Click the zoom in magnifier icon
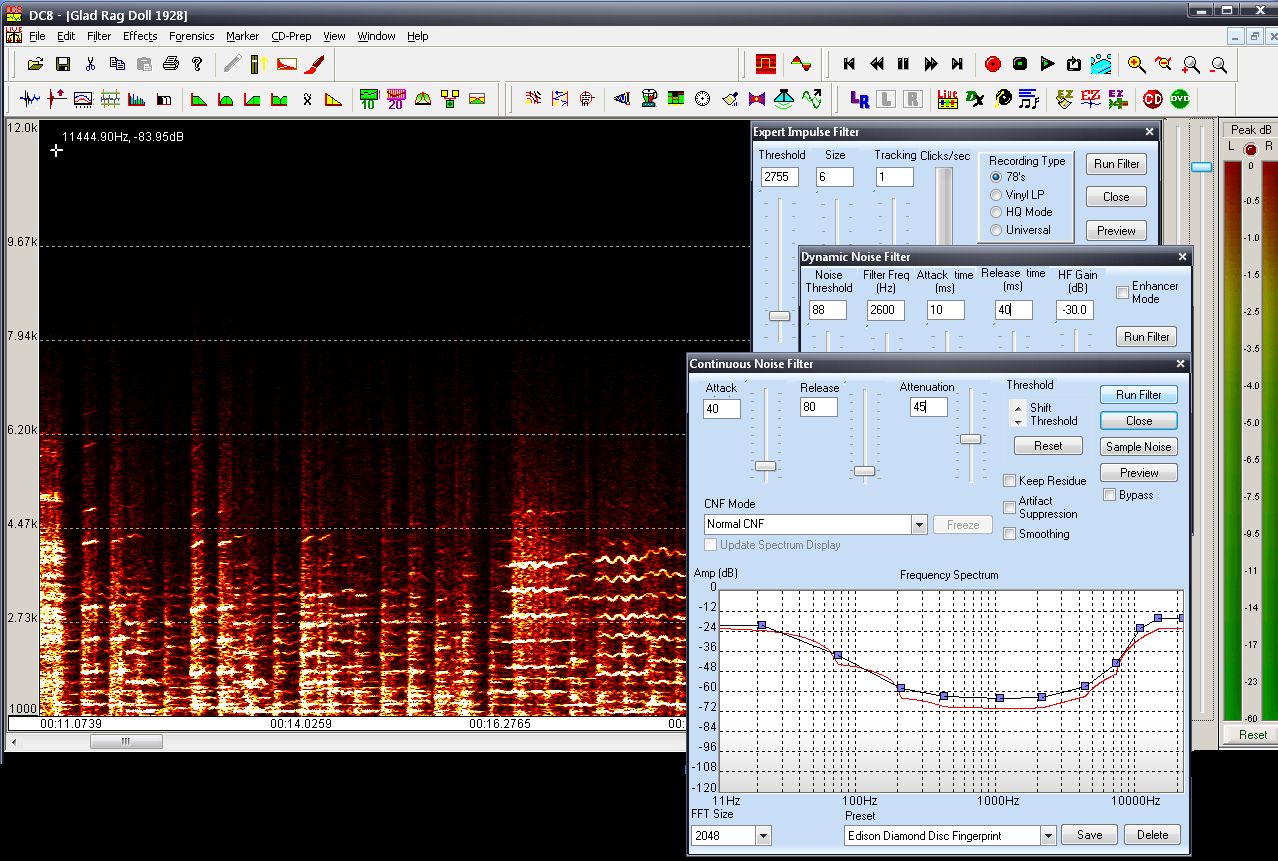The image size is (1278, 861). click(x=1133, y=63)
